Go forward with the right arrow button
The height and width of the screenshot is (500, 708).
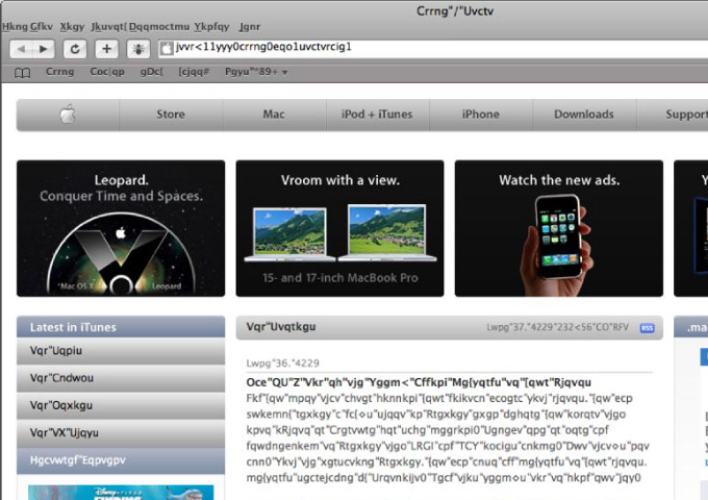43,49
